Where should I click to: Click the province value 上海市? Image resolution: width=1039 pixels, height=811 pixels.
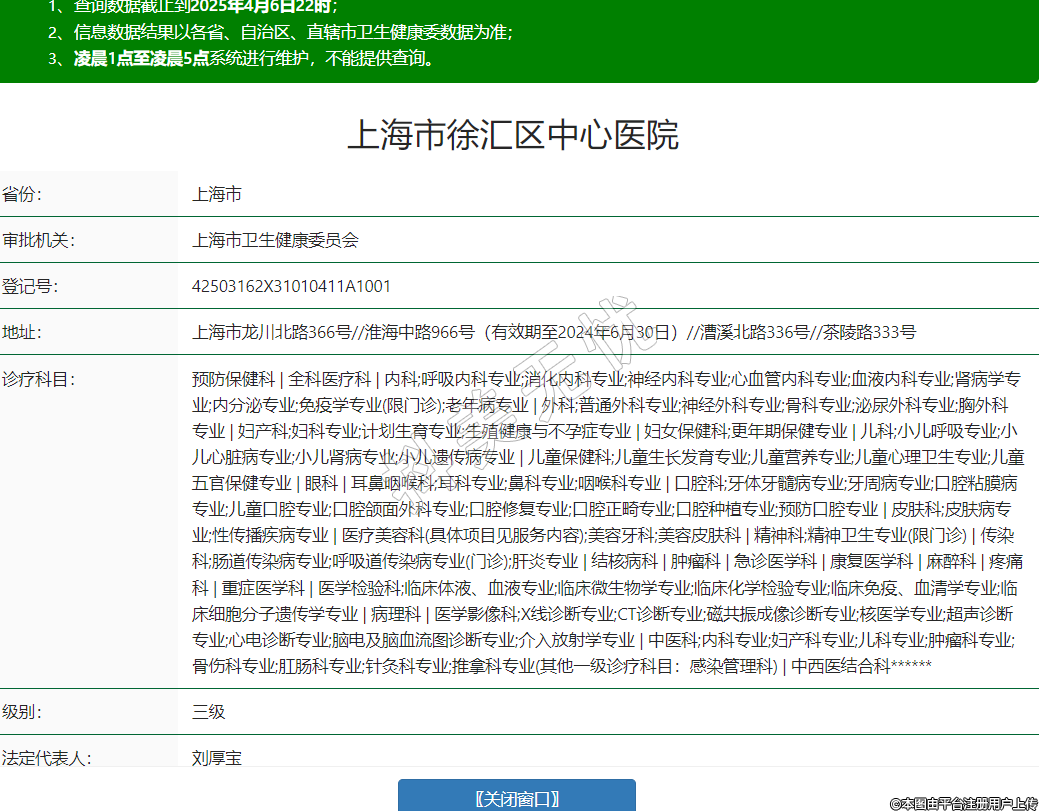(217, 194)
